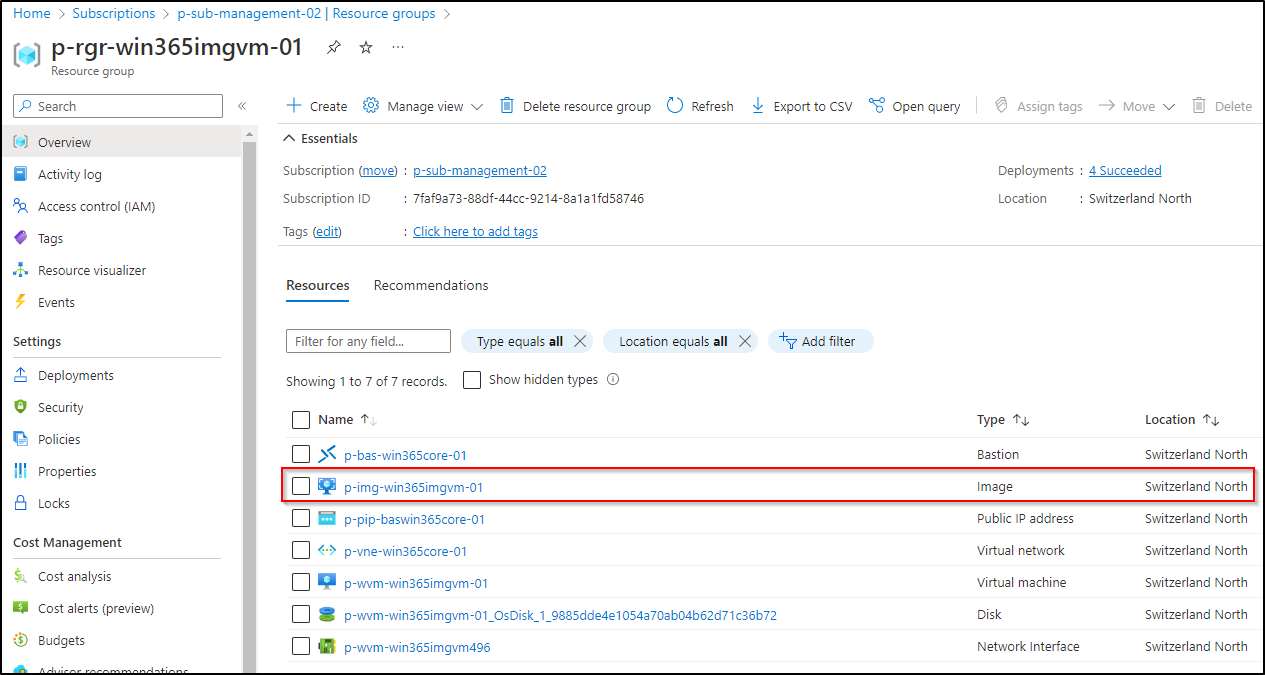1265x675 pixels.
Task: Mark resource group as favorite star
Action: (x=366, y=47)
